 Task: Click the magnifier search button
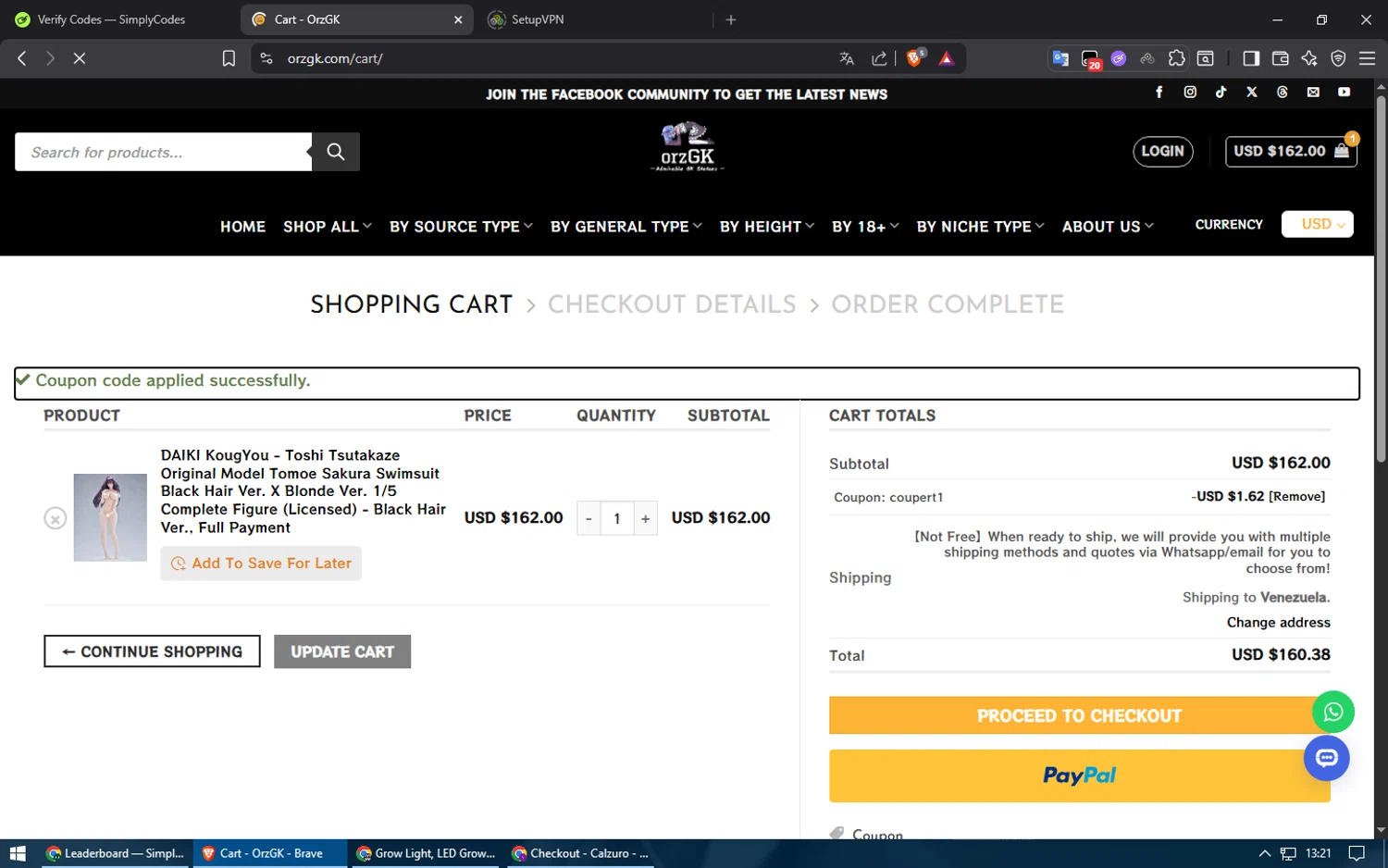tap(335, 152)
